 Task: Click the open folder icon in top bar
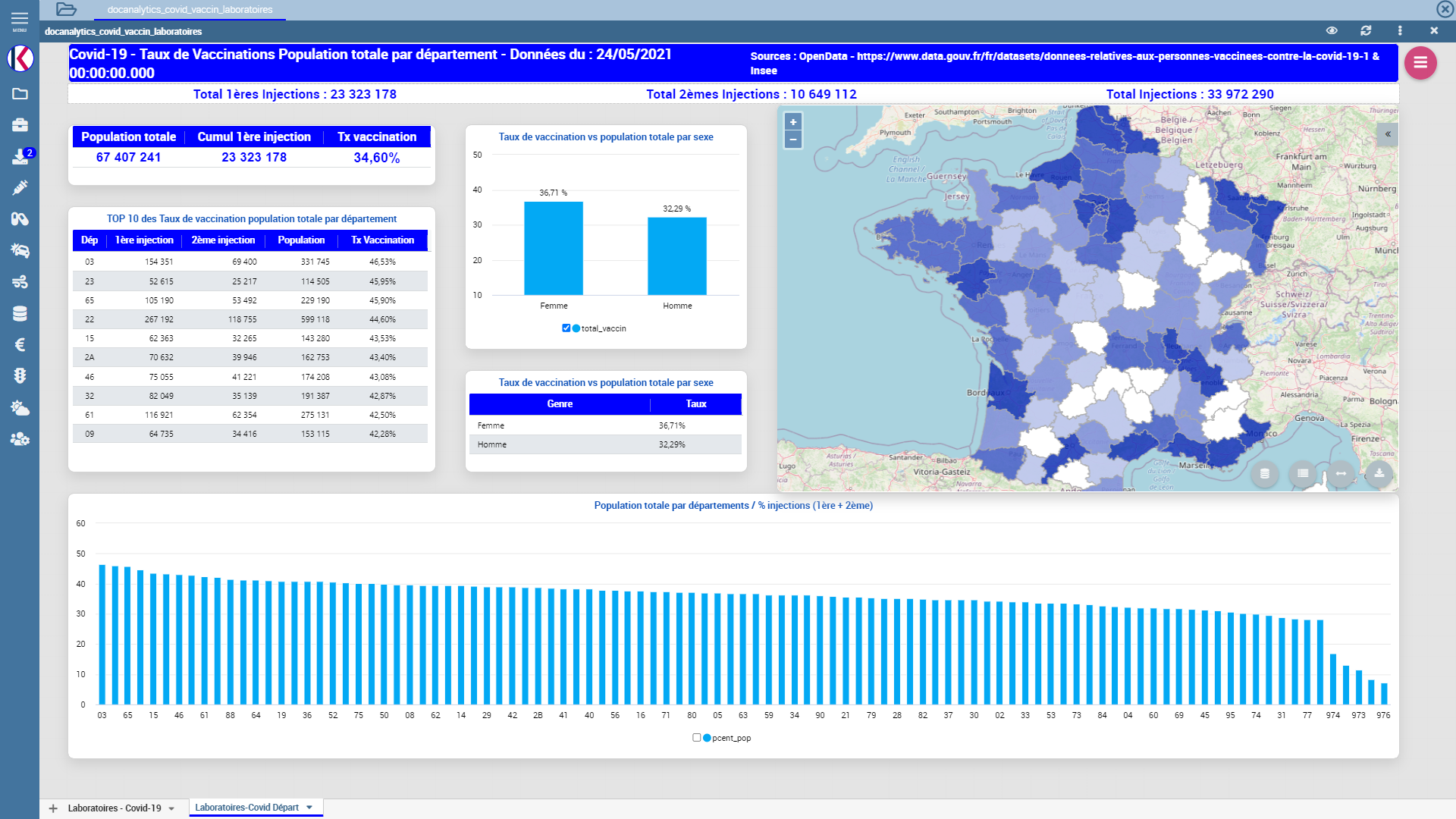(67, 10)
